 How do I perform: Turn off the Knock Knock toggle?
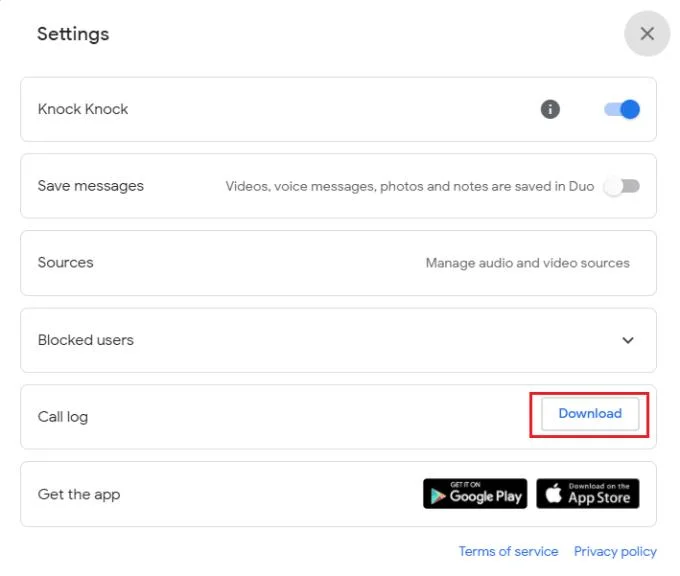click(622, 109)
